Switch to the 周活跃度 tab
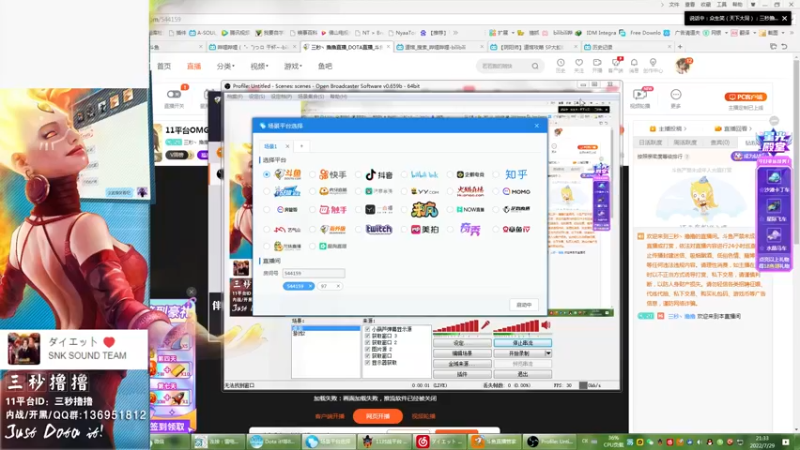 coord(685,143)
